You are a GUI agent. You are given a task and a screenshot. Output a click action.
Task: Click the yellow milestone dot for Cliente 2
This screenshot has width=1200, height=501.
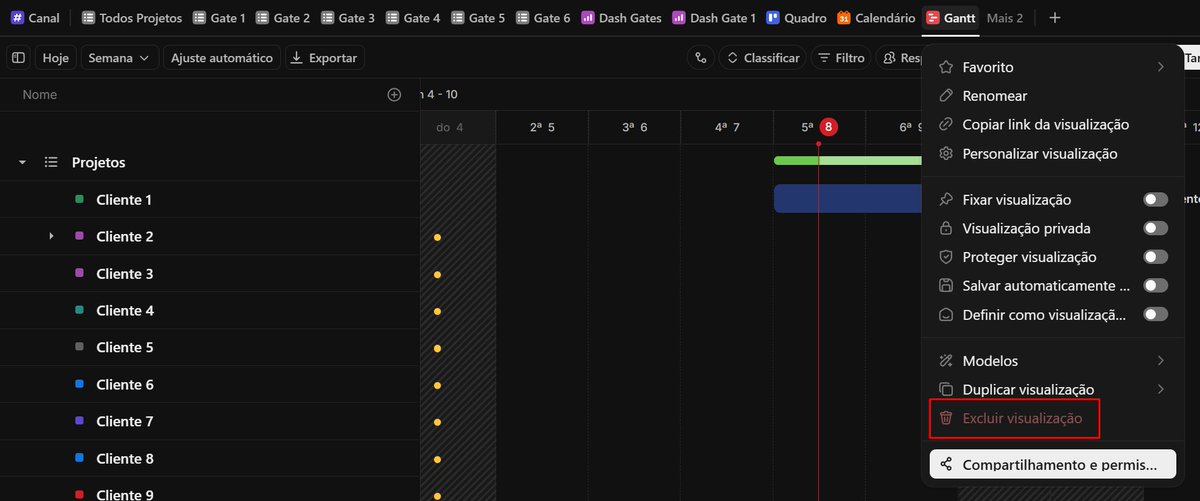[437, 238]
